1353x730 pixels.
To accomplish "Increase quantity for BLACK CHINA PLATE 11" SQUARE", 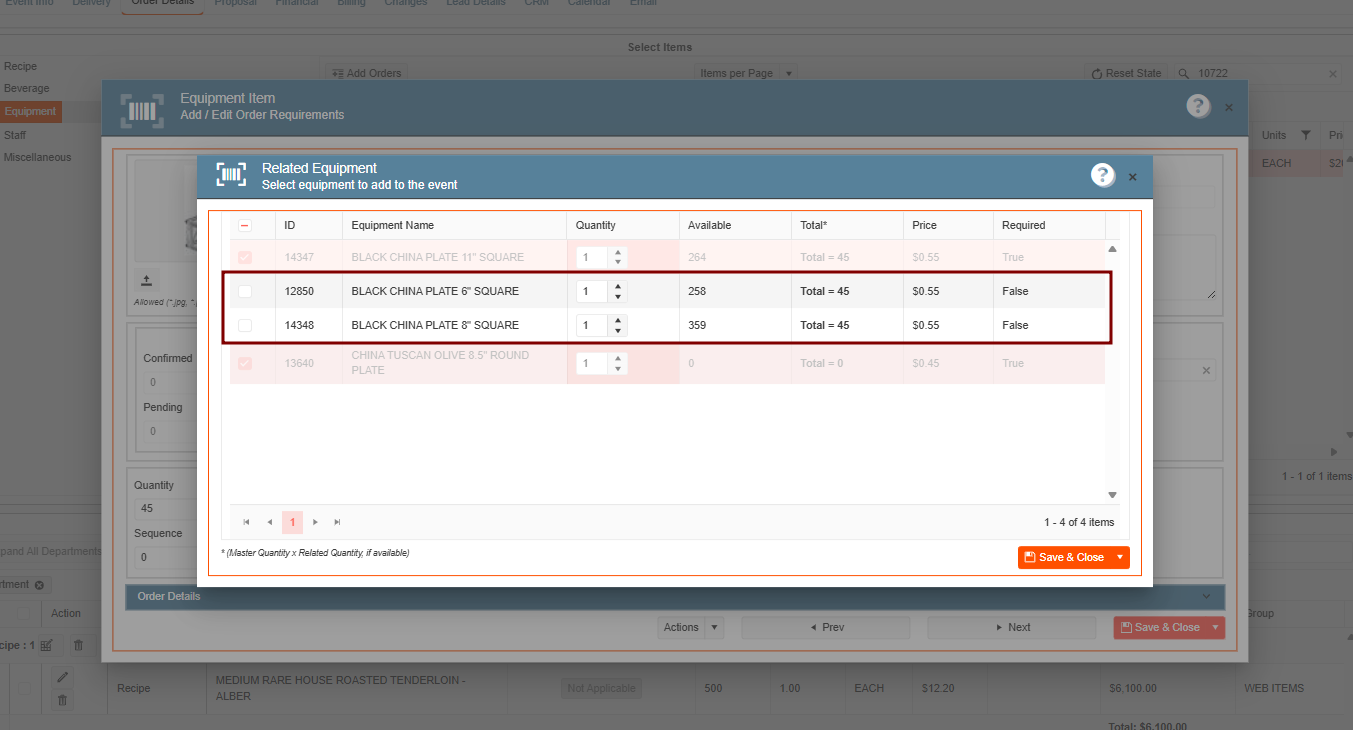I will click(618, 253).
